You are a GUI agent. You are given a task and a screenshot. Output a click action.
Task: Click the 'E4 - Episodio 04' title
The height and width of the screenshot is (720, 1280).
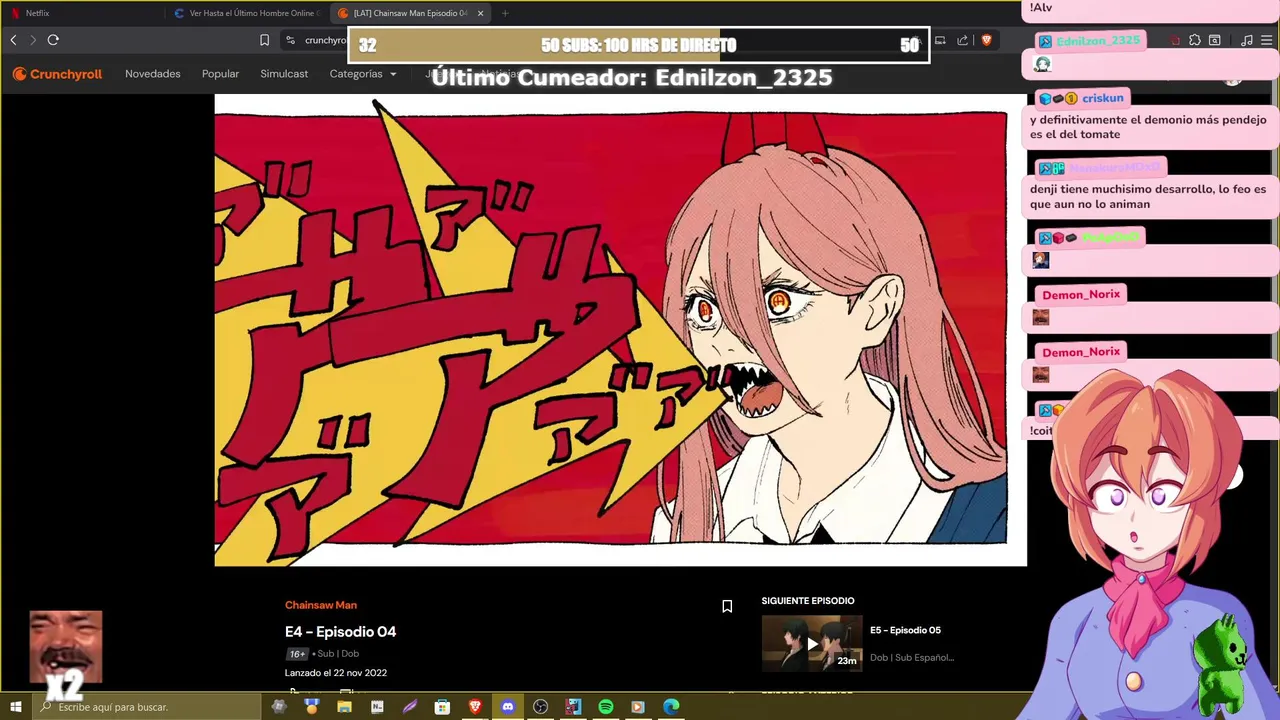coord(340,632)
